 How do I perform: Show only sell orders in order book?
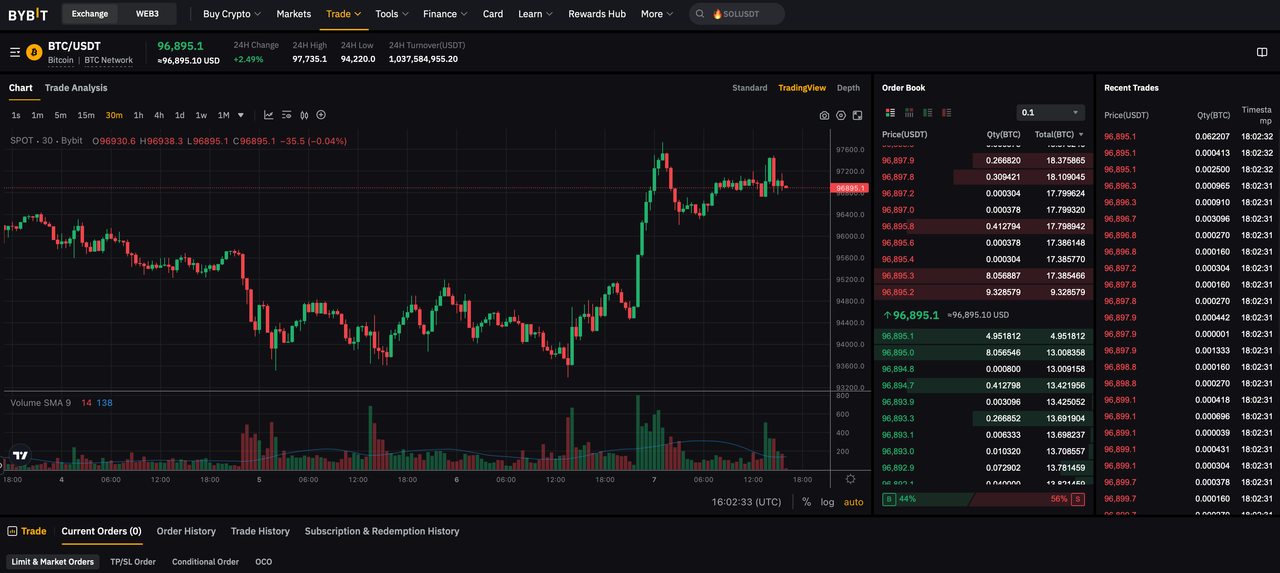coord(946,112)
